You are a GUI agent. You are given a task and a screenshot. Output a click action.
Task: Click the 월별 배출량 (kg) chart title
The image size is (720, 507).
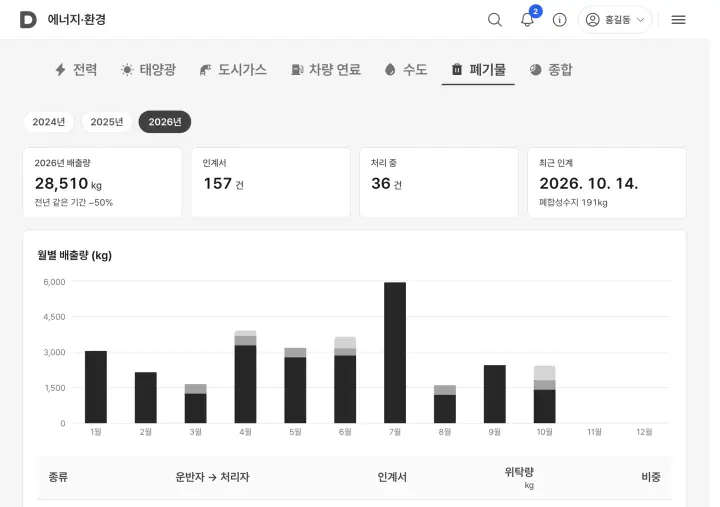click(x=74, y=255)
